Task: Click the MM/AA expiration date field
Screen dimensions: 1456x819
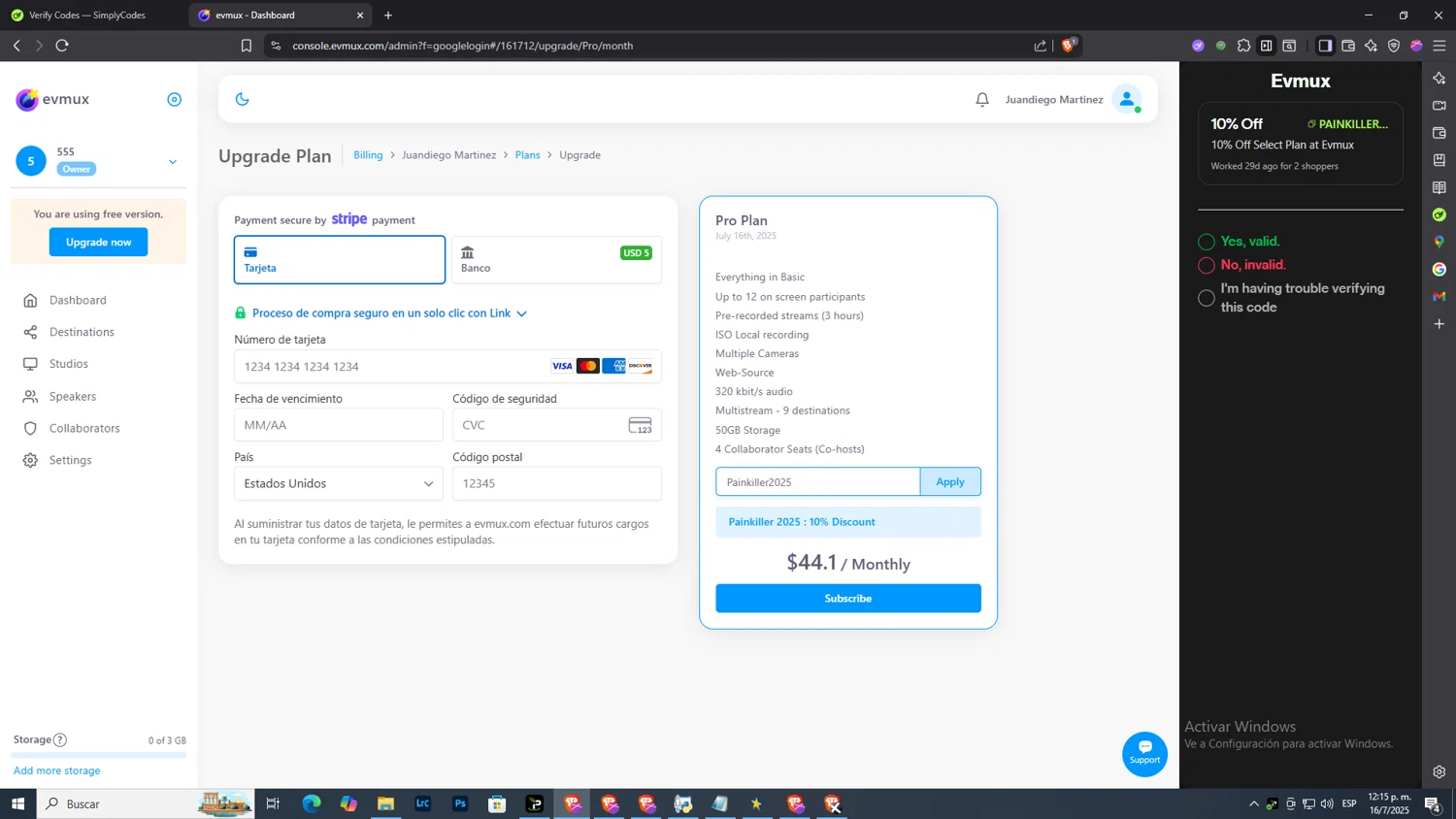Action: (339, 425)
